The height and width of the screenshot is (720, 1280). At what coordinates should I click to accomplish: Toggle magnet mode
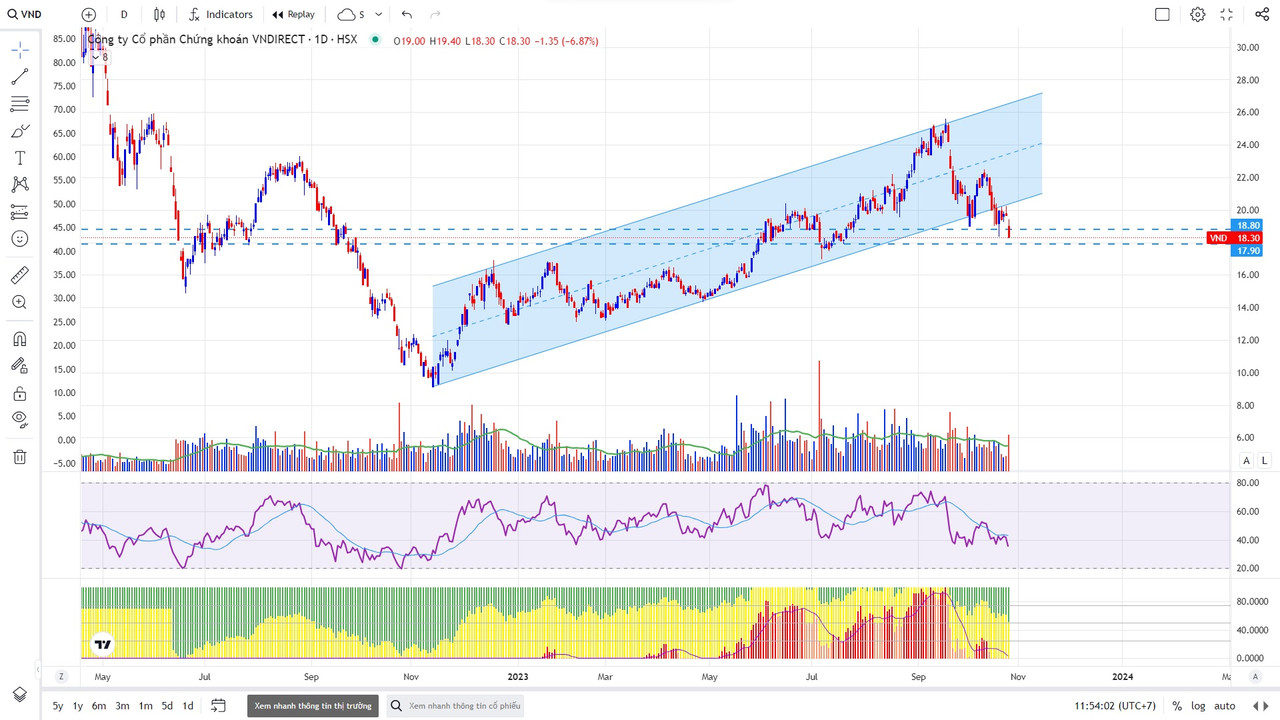[20, 339]
